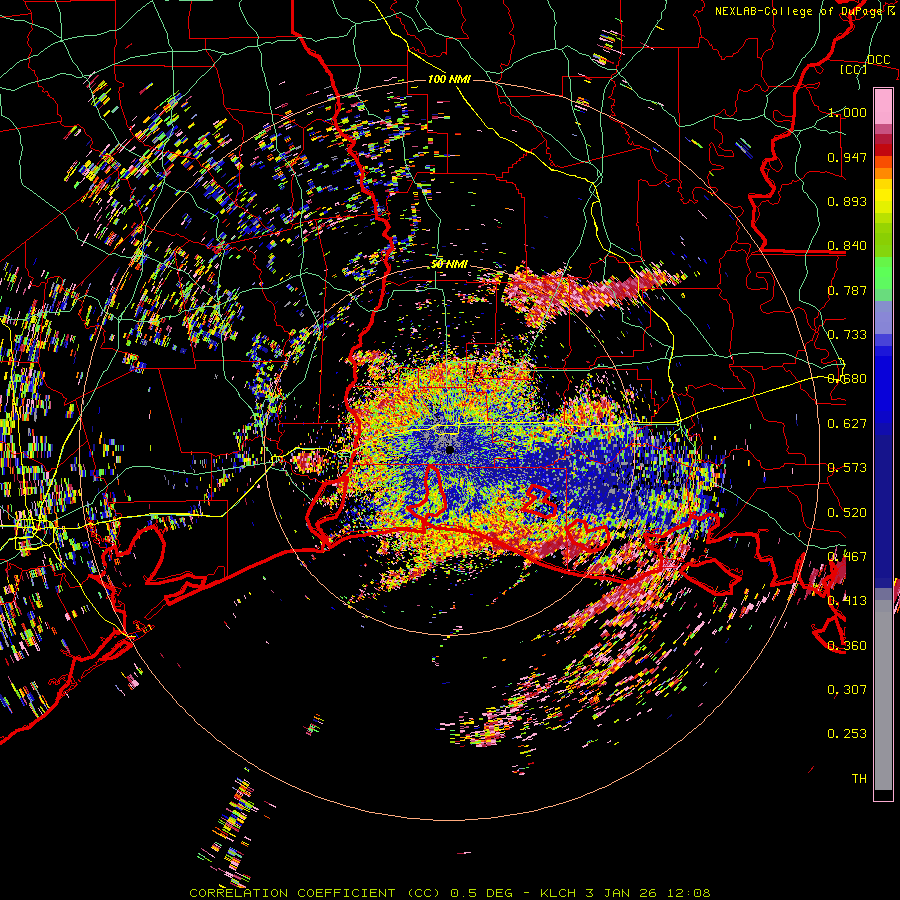Click the TH label at legend bottom
900x900 pixels.
pyautogui.click(x=859, y=779)
